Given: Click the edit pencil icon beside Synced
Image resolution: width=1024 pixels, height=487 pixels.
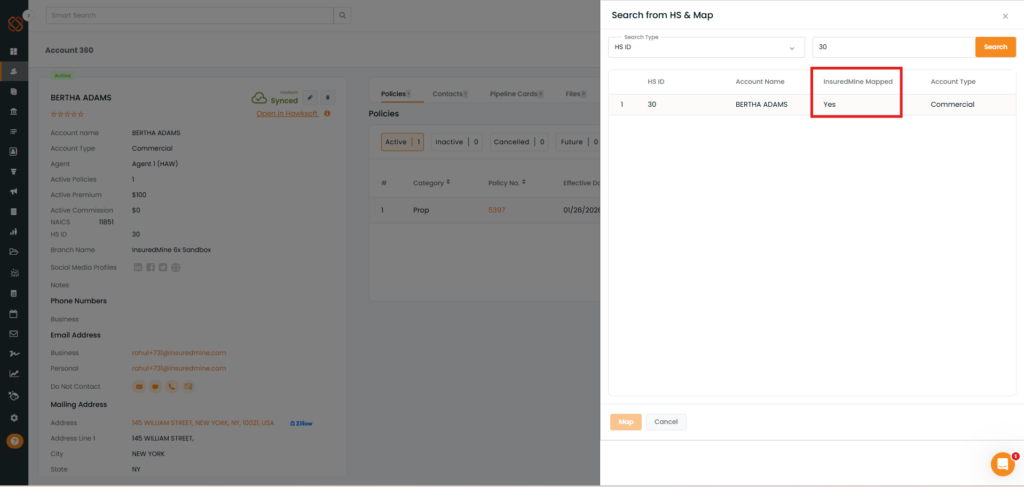Looking at the screenshot, I should pyautogui.click(x=310, y=98).
